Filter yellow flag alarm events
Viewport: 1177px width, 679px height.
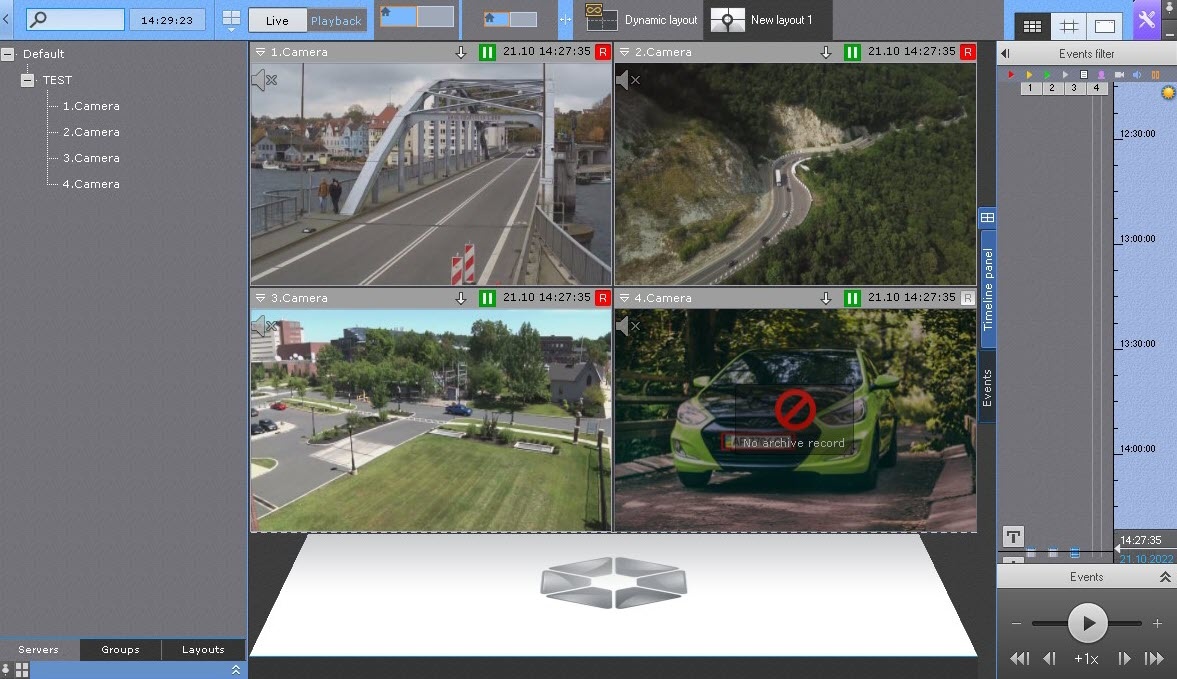coord(1029,74)
